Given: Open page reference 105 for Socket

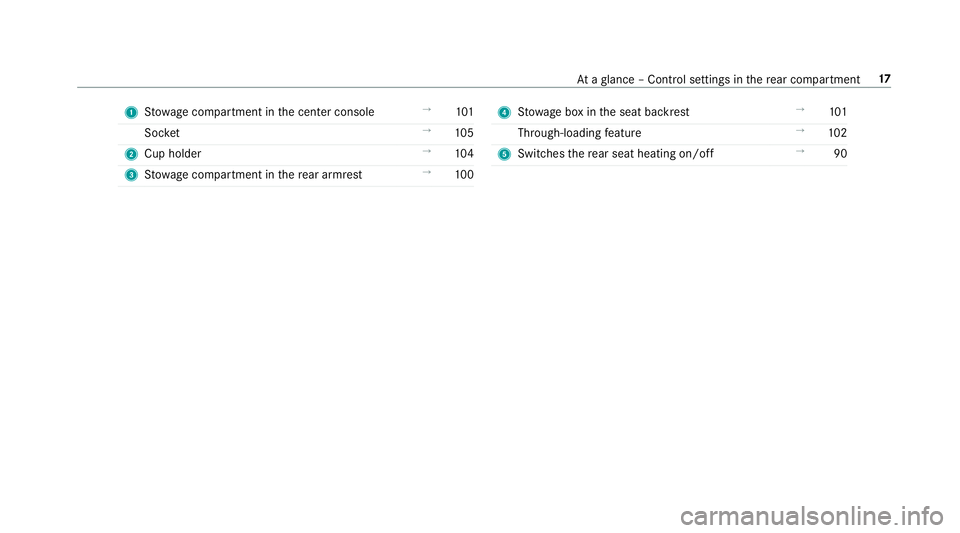Looking at the screenshot, I should click(464, 133).
